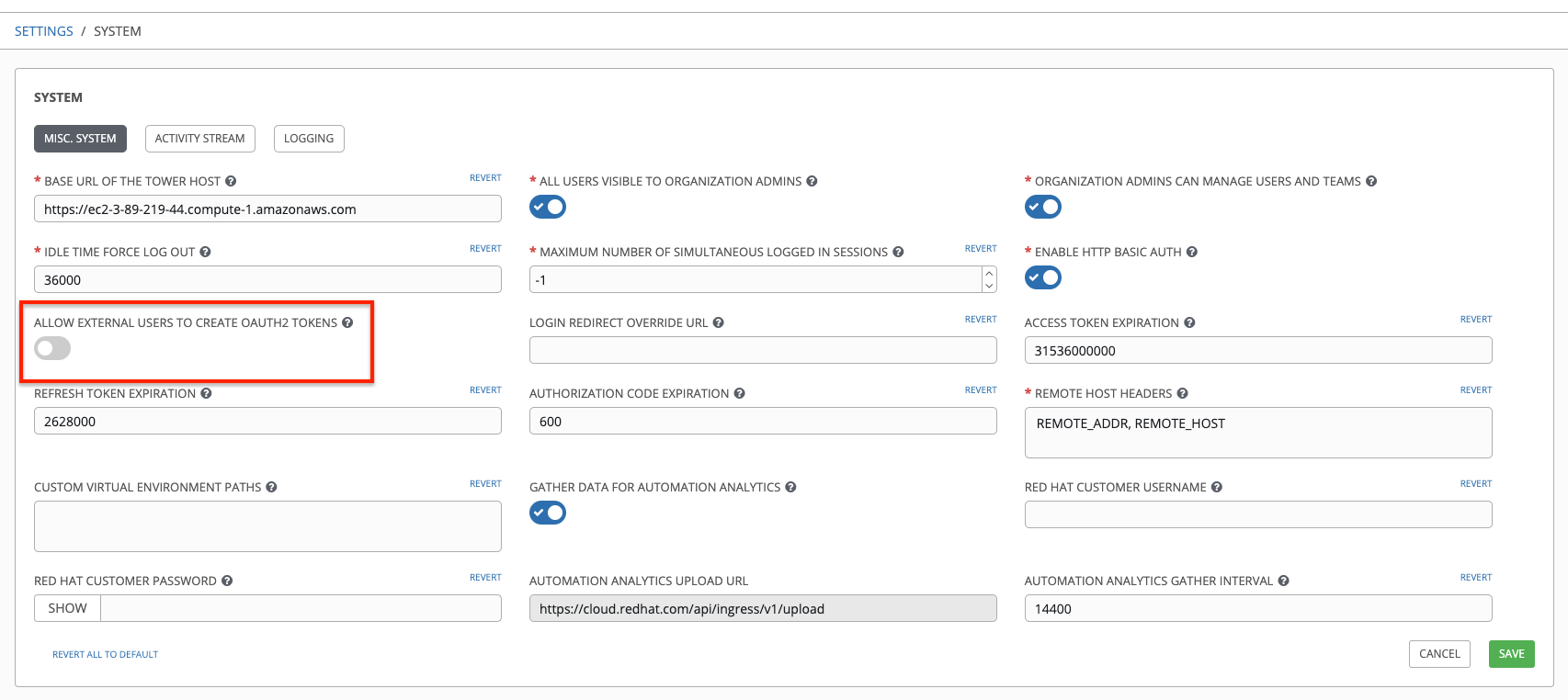Toggle All Users Visible to Organization Admins
The image size is (1568, 700).
pos(548,207)
